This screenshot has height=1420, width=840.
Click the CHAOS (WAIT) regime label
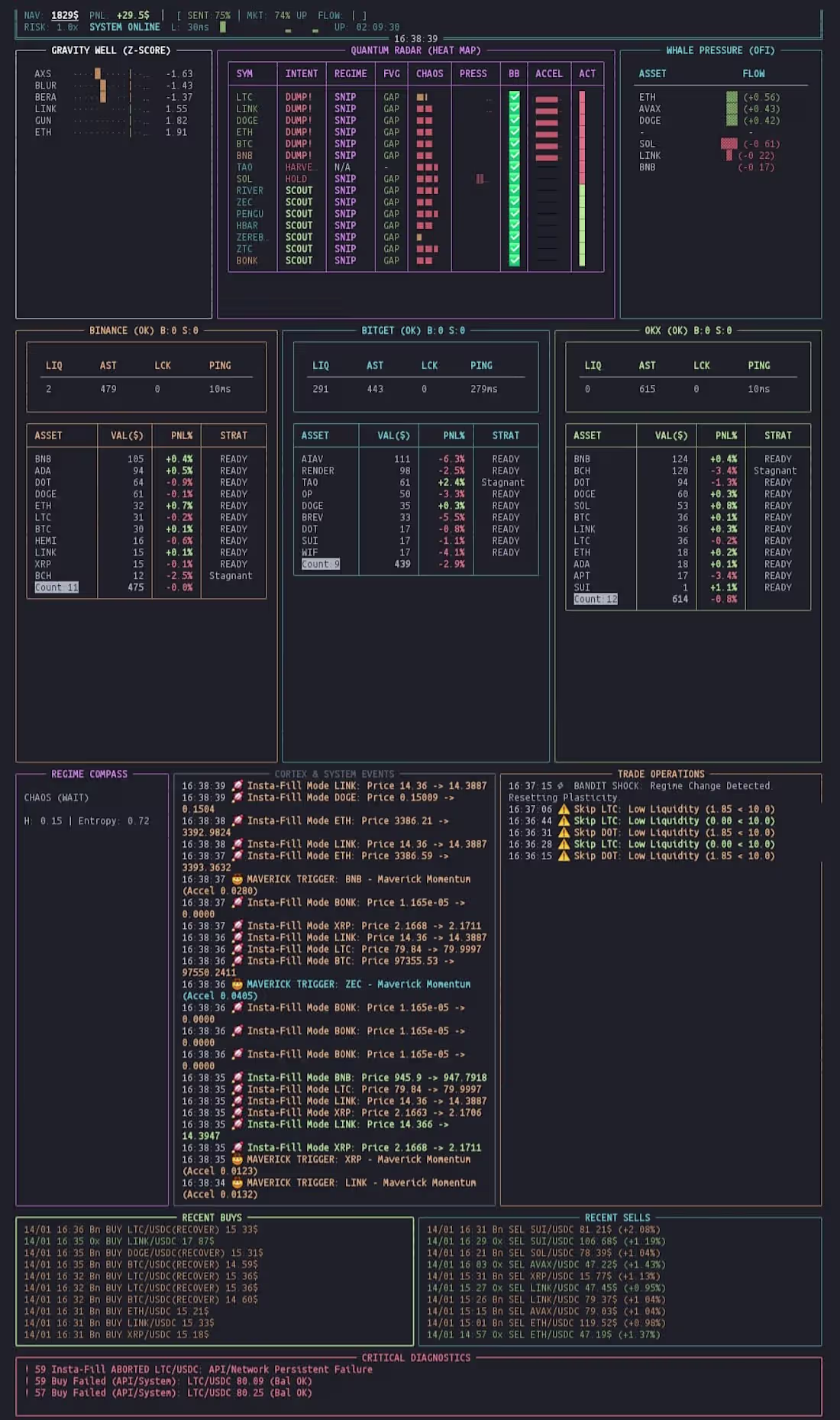point(57,797)
